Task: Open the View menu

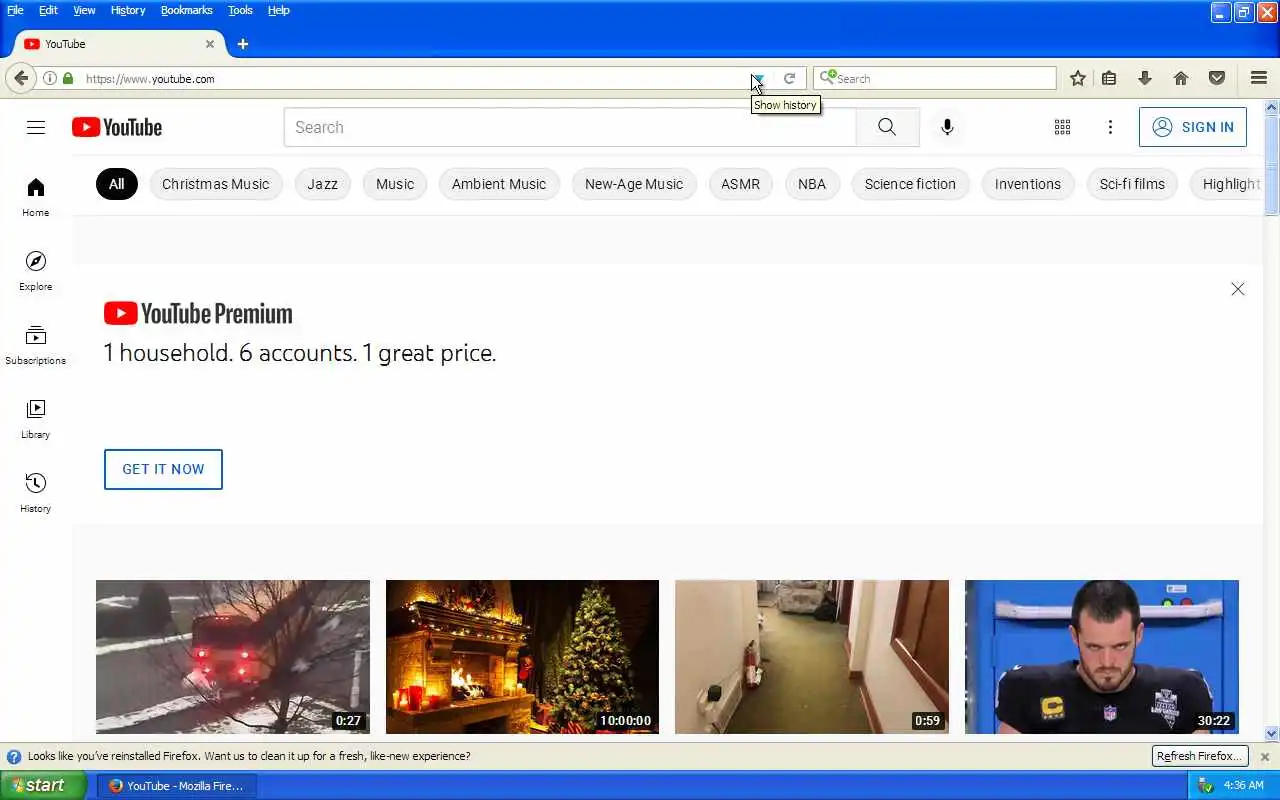Action: (84, 10)
